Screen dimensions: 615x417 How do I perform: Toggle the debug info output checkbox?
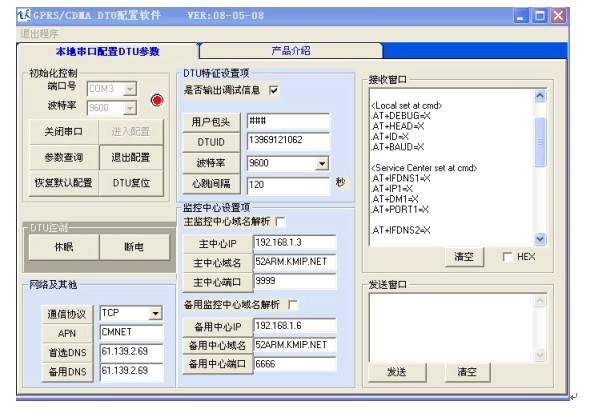[274, 91]
